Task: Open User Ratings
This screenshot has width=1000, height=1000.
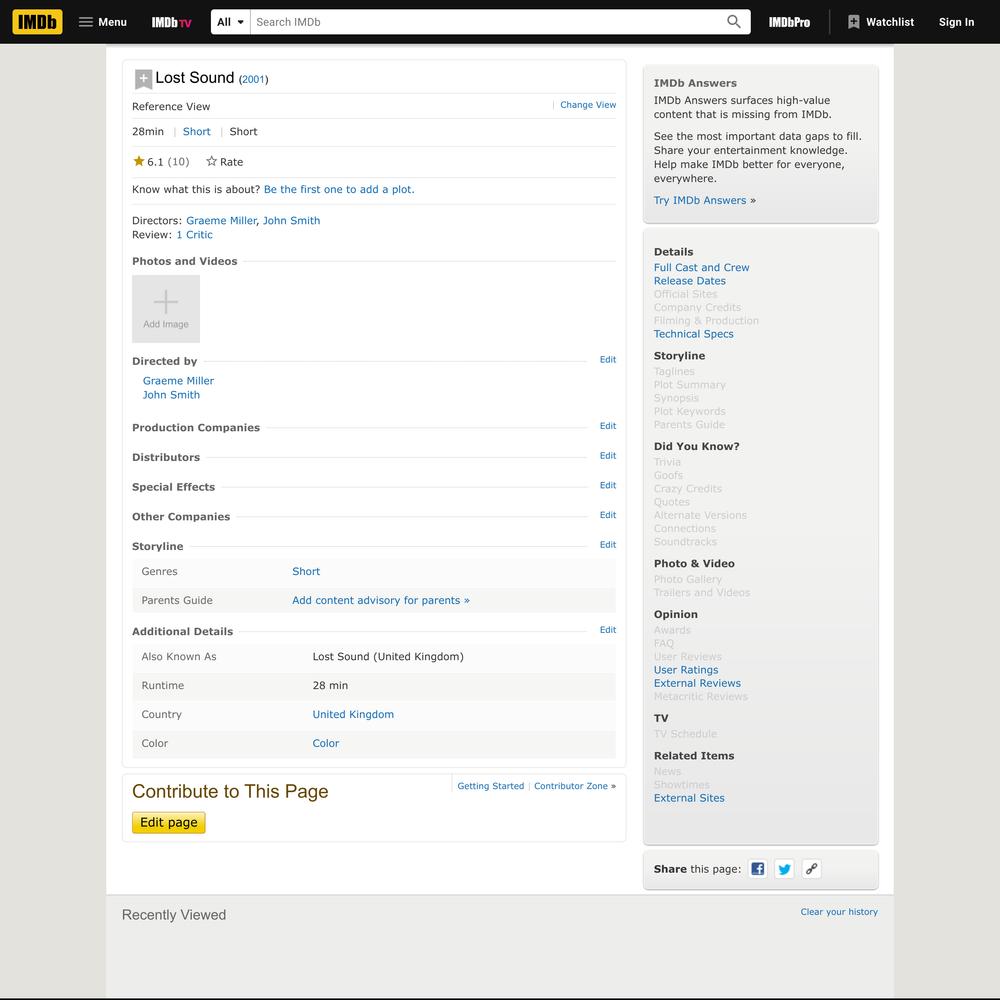Action: coord(686,670)
